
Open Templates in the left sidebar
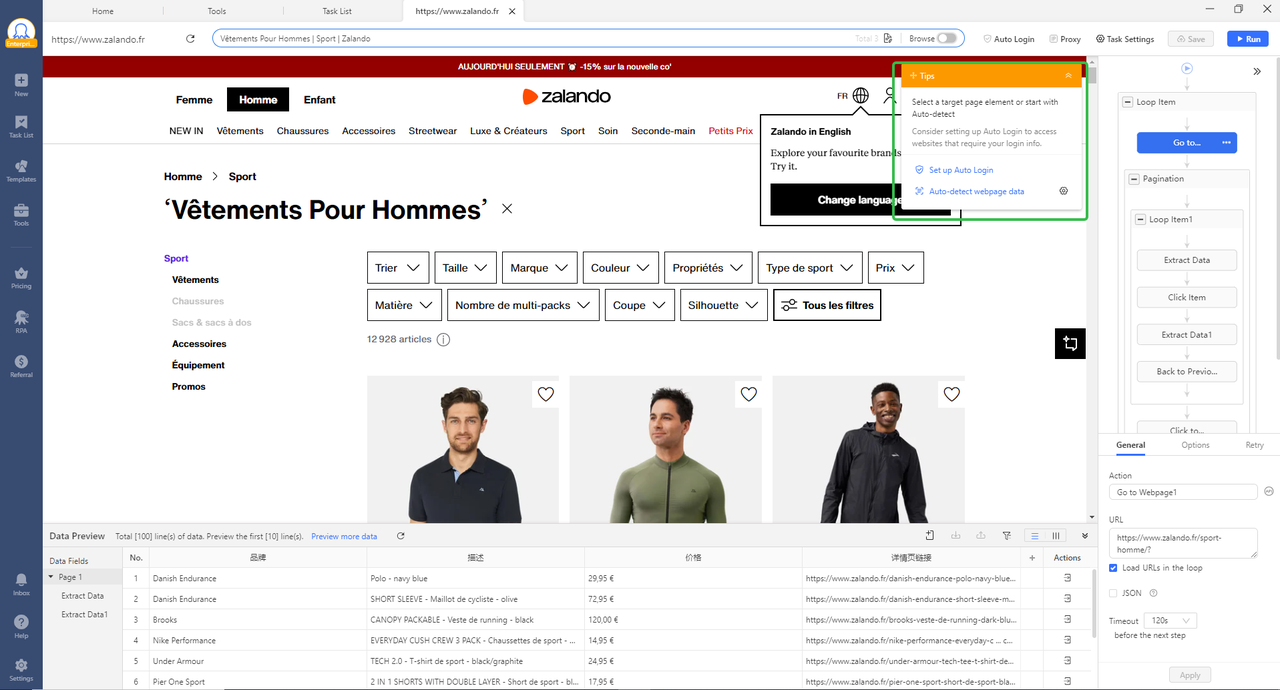[x=21, y=171]
